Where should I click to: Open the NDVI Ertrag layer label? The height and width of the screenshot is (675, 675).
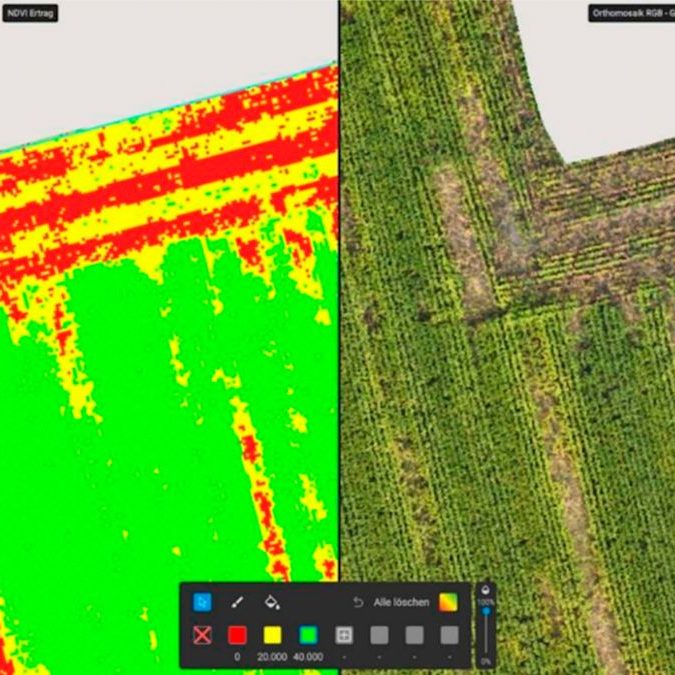[x=29, y=14]
